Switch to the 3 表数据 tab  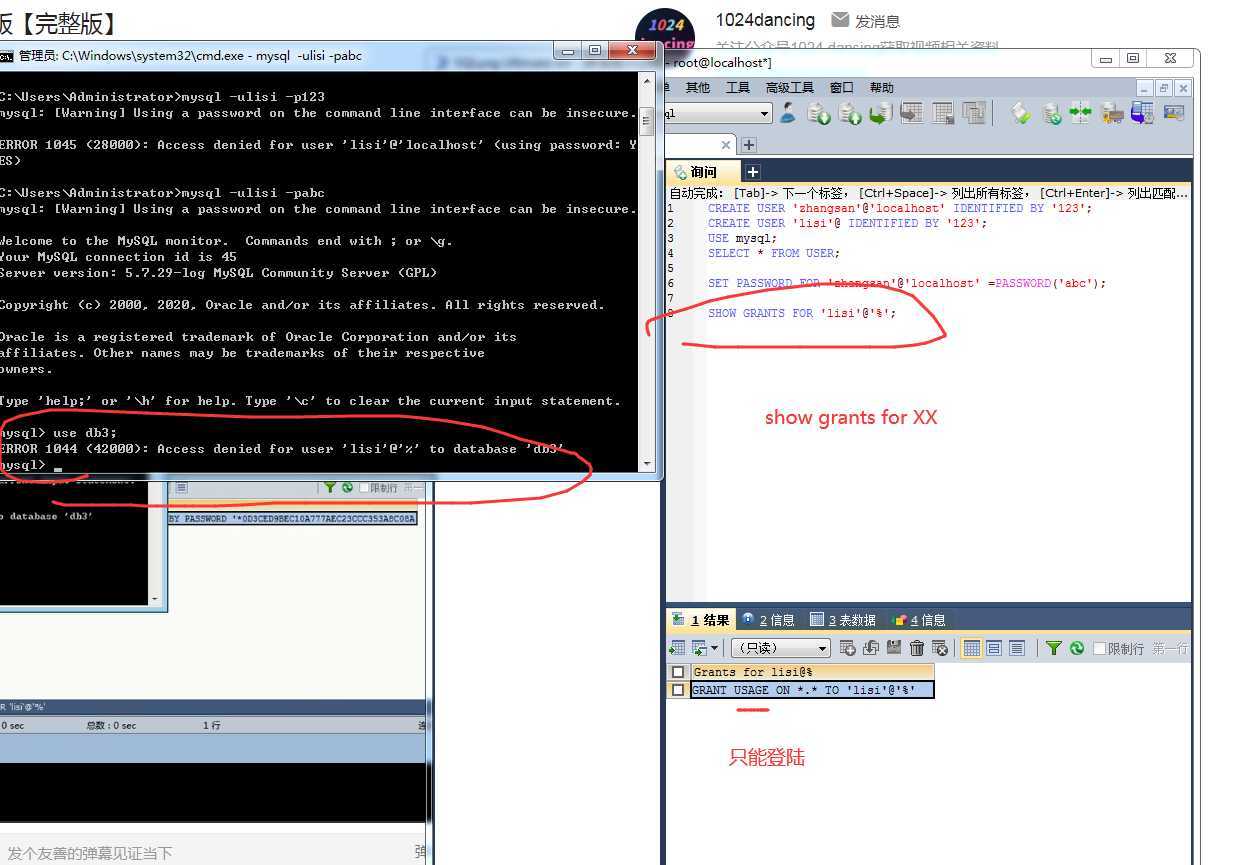pyautogui.click(x=842, y=620)
